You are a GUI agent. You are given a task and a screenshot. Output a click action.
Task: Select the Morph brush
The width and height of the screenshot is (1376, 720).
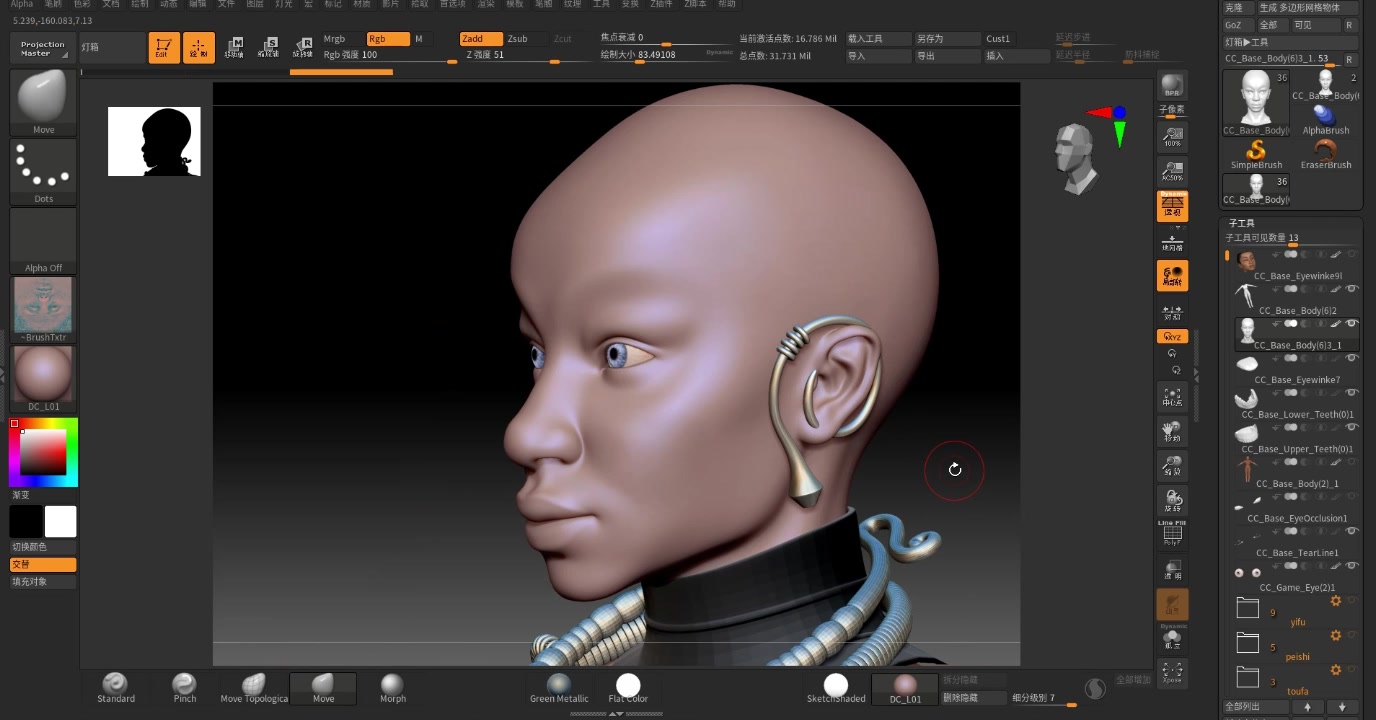(x=393, y=688)
